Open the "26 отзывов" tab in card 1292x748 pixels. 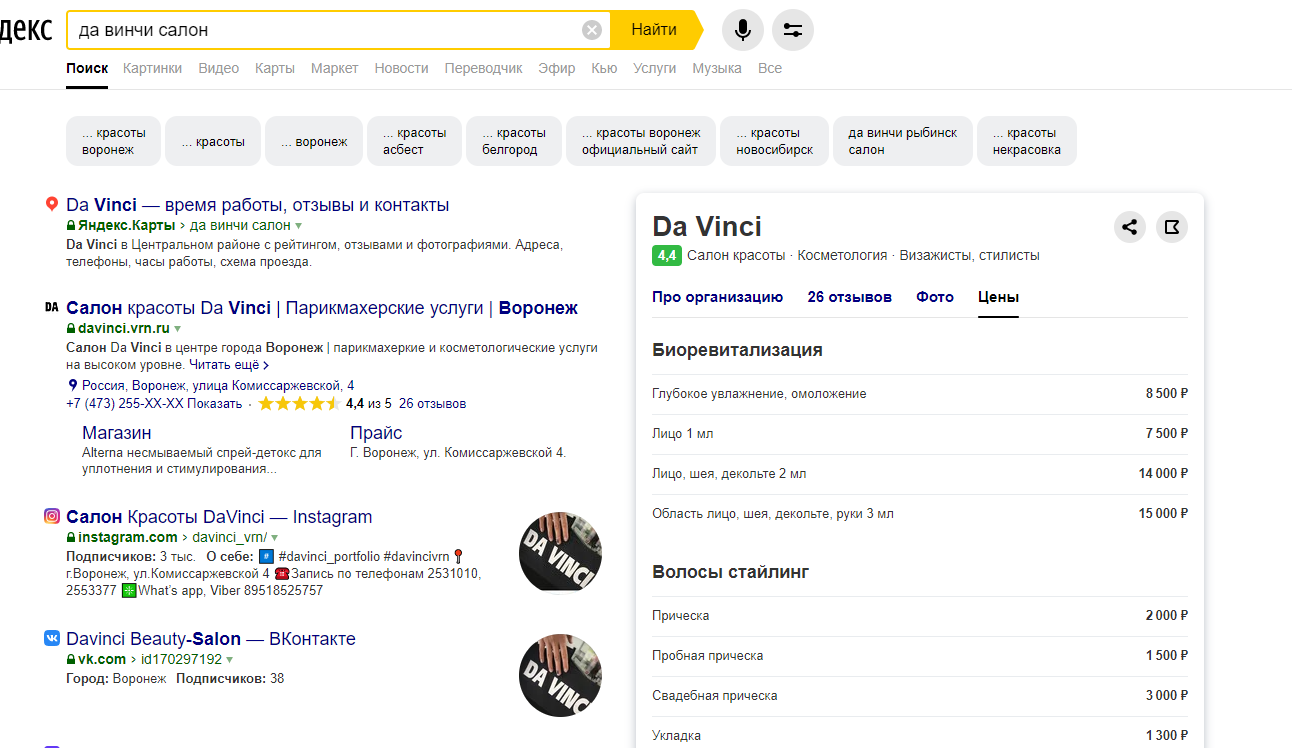[849, 297]
